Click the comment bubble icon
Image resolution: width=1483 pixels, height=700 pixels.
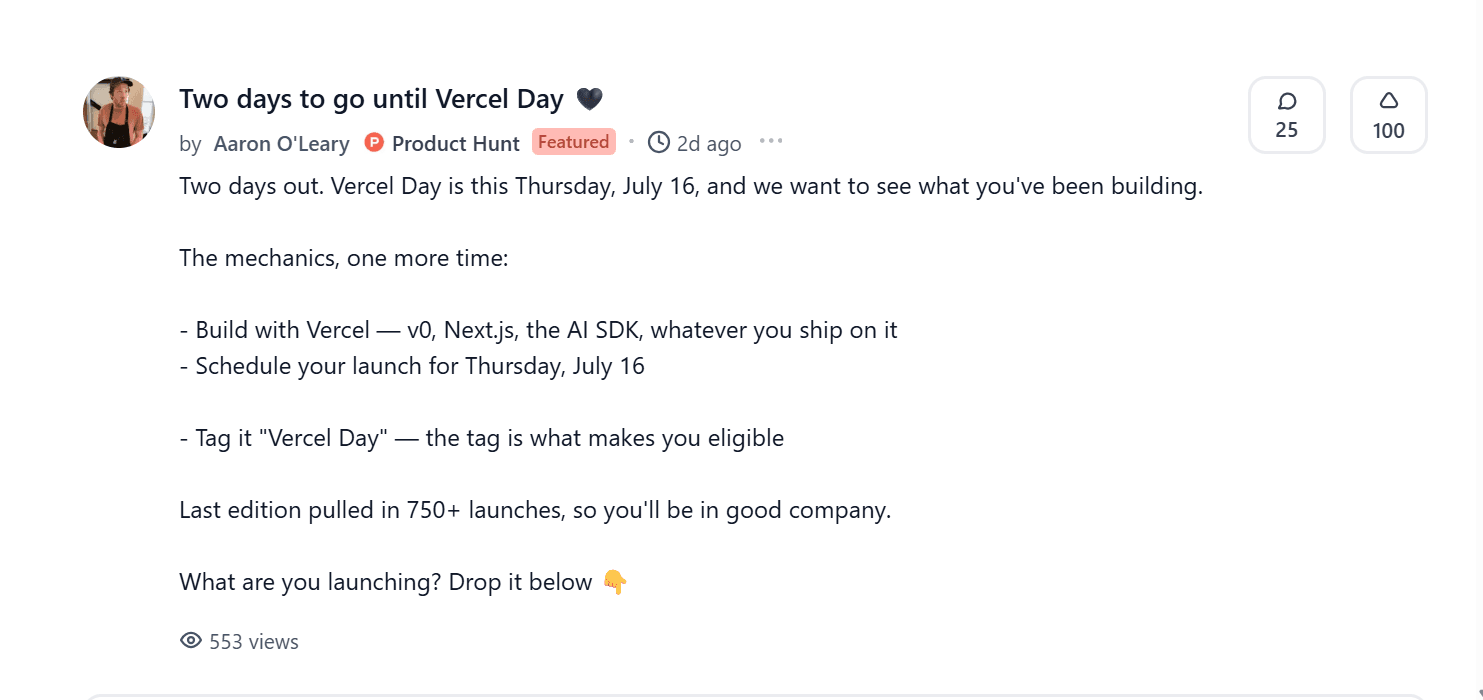1287,101
